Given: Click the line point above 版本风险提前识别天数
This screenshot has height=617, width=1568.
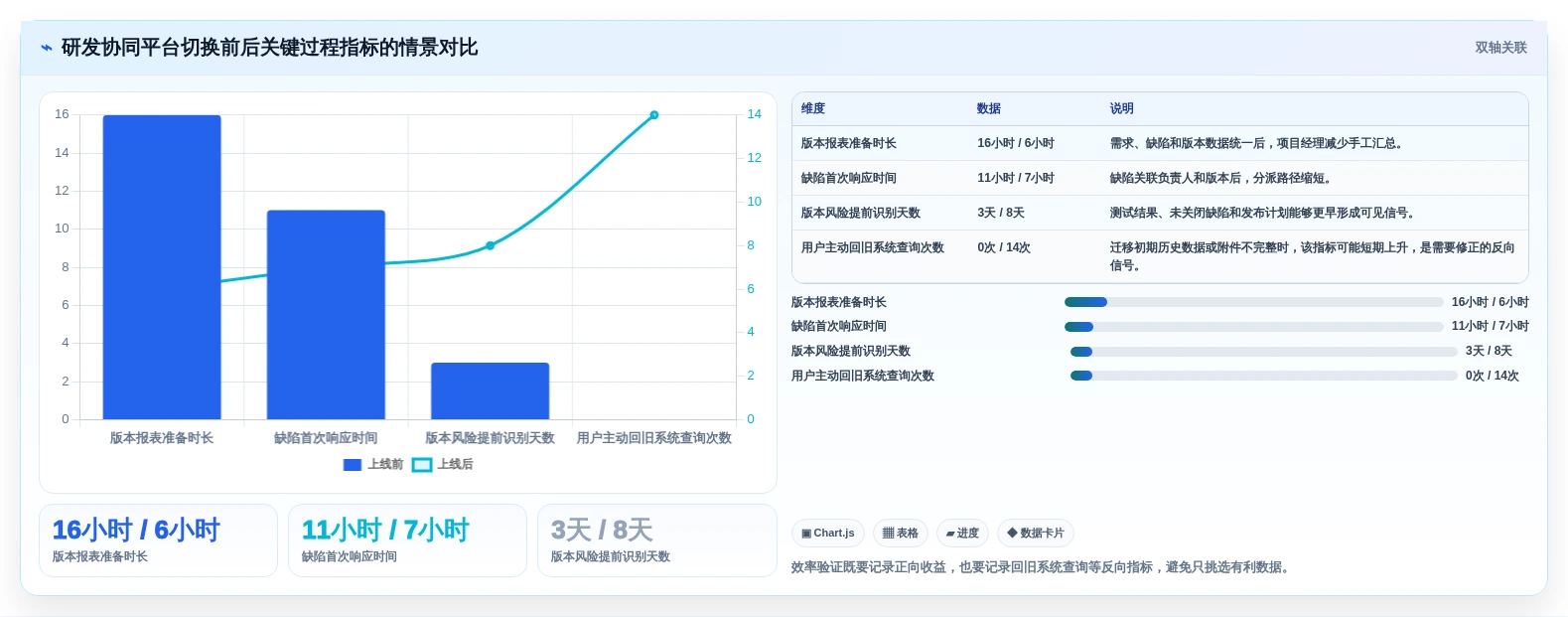Looking at the screenshot, I should coord(490,245).
